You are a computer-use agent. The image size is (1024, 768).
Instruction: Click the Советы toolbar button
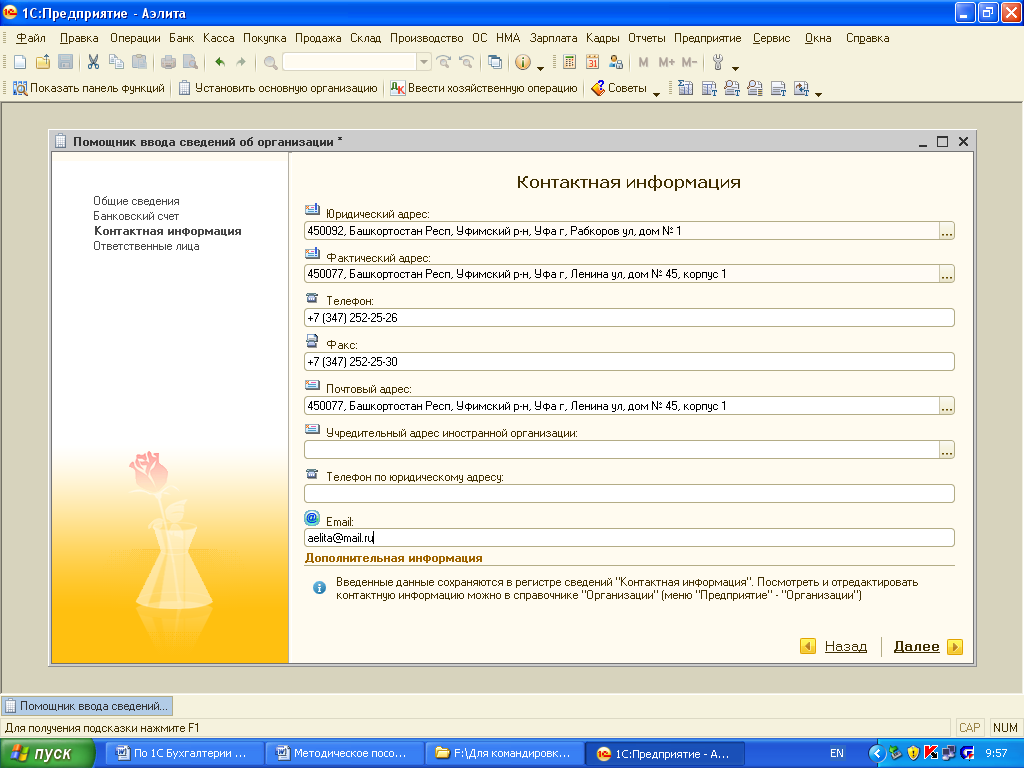coord(619,88)
